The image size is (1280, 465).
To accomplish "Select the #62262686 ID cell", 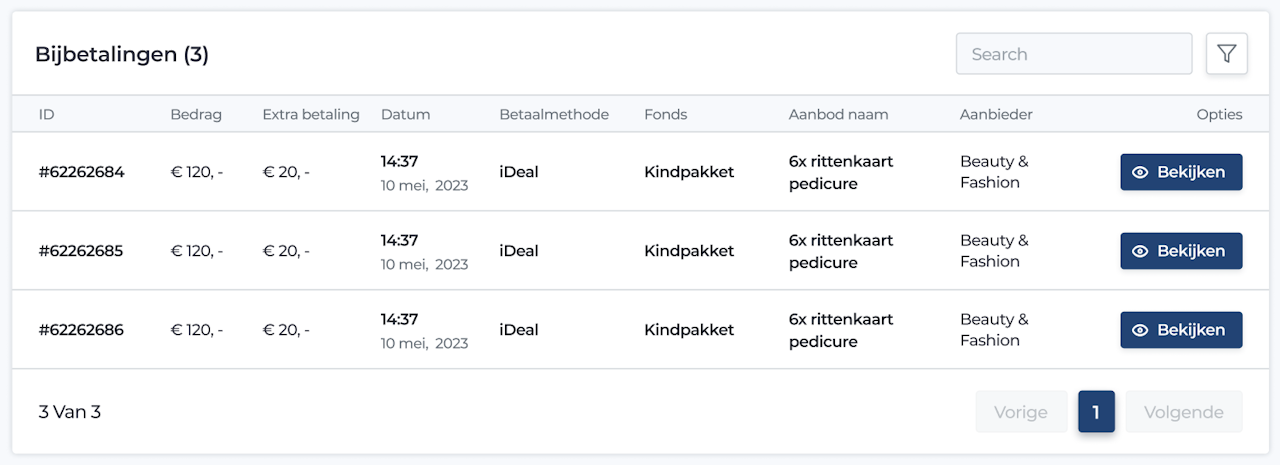I will tap(81, 330).
